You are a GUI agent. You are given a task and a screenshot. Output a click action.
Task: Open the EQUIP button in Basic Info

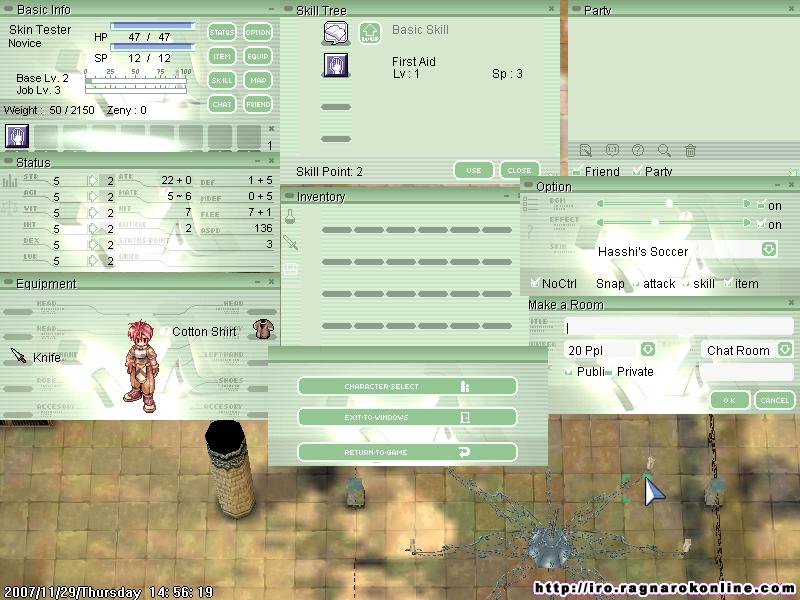point(258,56)
